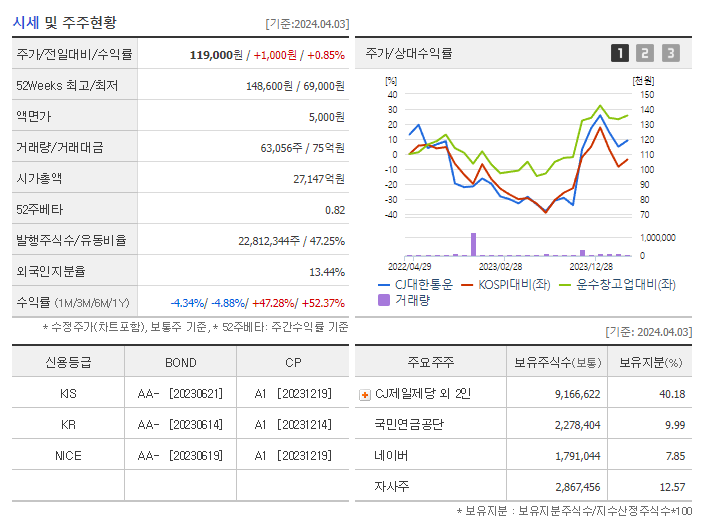Click 22,812,344주 / 47.25% shares value
Viewport: 702px width, 525px height.
(x=291, y=241)
